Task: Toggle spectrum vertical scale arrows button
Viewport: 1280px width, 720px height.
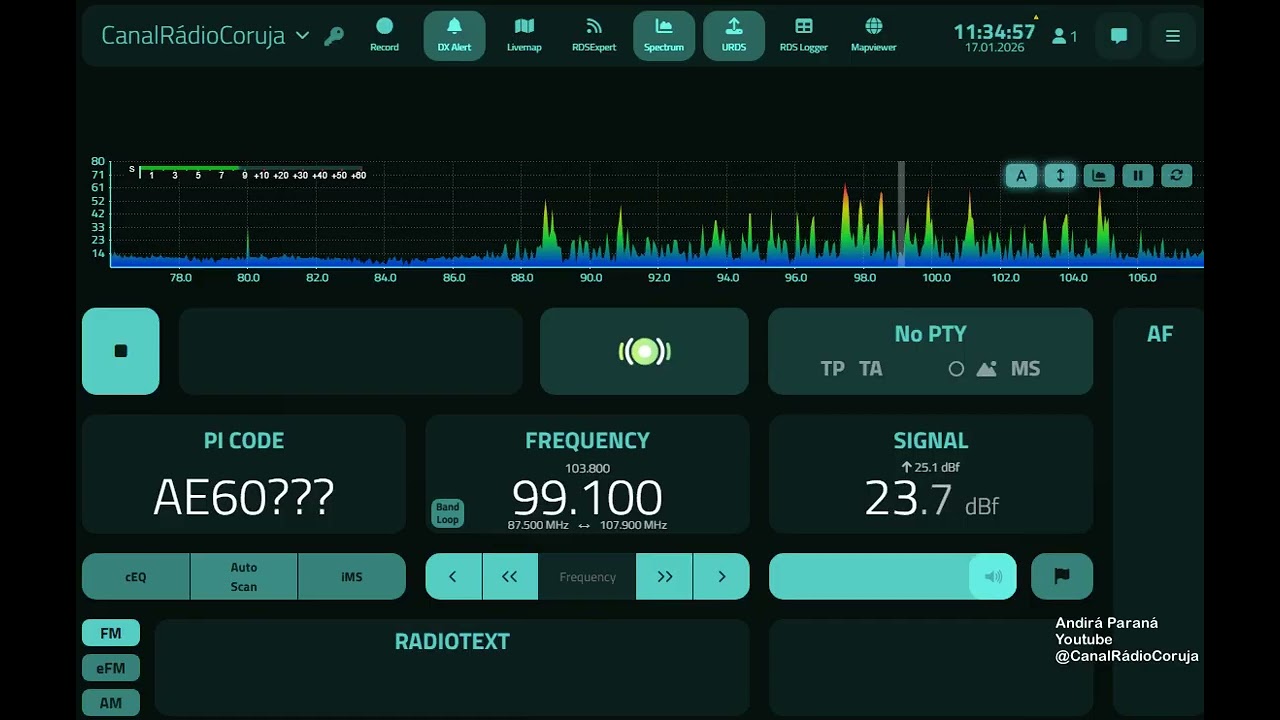Action: [x=1060, y=176]
